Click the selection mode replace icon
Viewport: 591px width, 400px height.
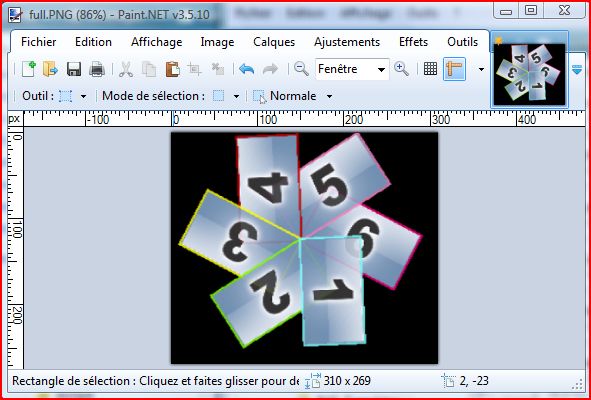[x=219, y=96]
